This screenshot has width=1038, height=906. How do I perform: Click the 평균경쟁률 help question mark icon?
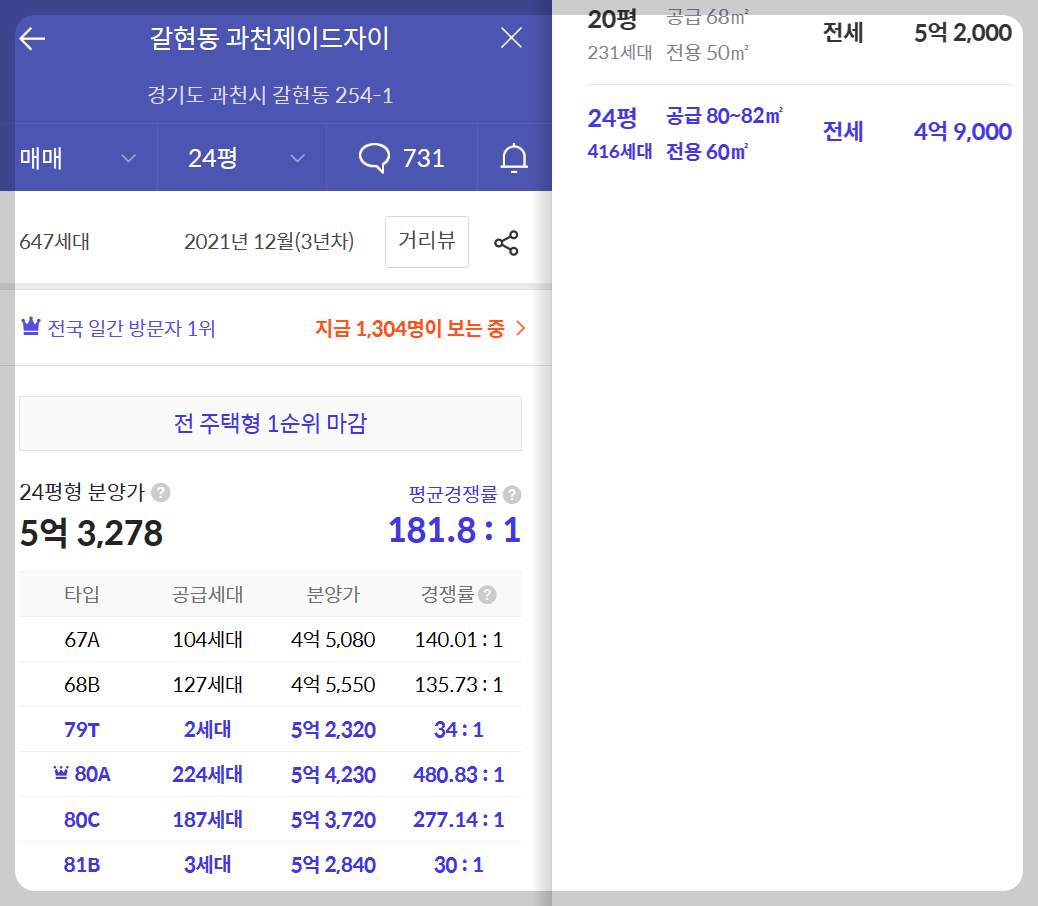(x=514, y=494)
